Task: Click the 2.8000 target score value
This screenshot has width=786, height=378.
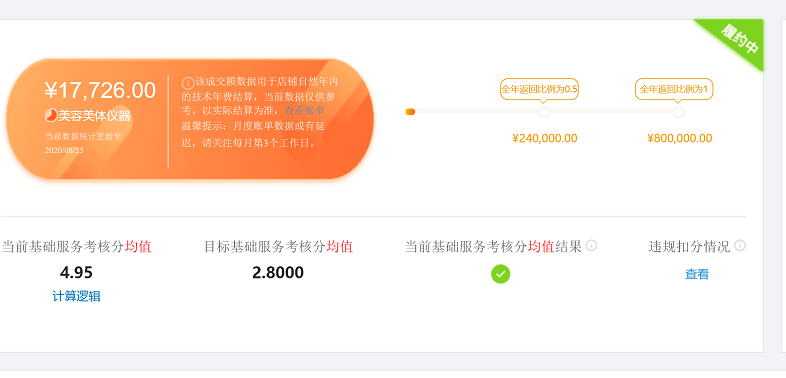Action: point(278,273)
